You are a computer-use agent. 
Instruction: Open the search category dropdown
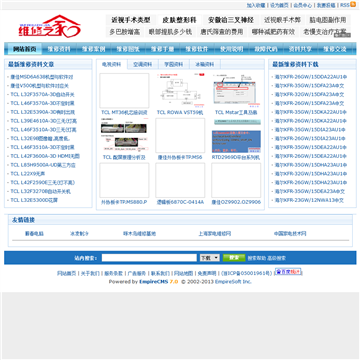pos(209,258)
